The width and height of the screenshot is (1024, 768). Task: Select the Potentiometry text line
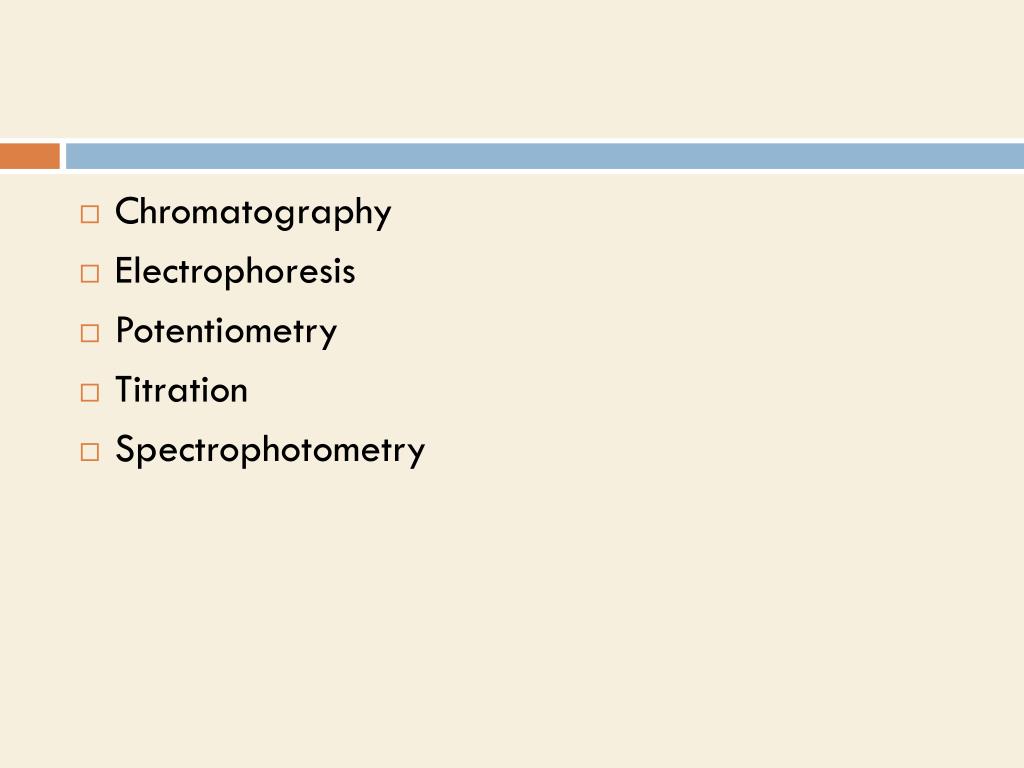(x=226, y=331)
